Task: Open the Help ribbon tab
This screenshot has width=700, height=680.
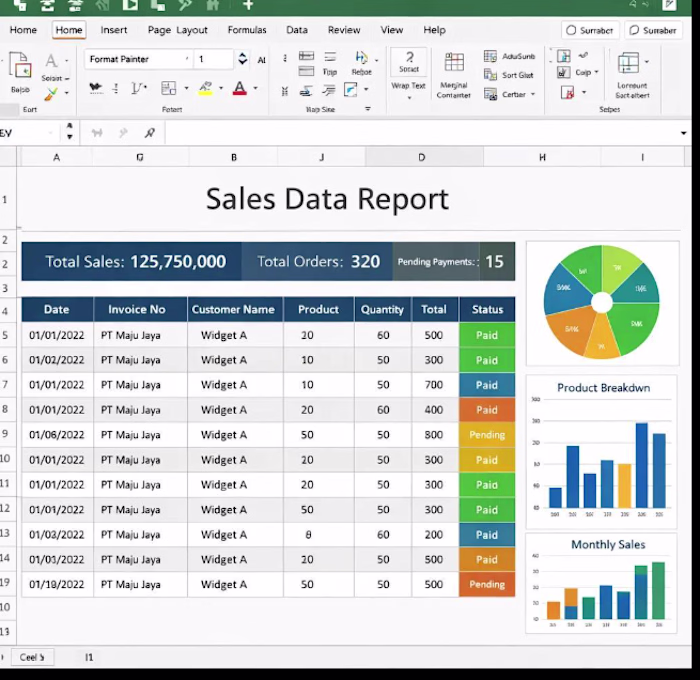Action: click(434, 30)
